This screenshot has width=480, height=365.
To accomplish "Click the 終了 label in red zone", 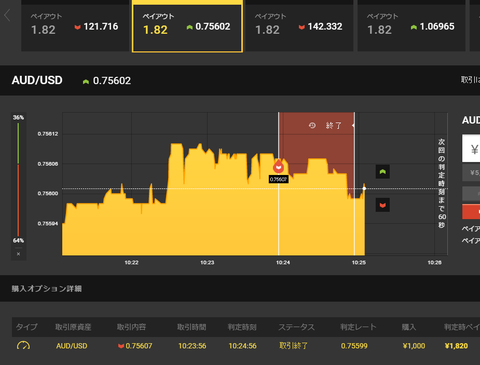I will pos(333,126).
